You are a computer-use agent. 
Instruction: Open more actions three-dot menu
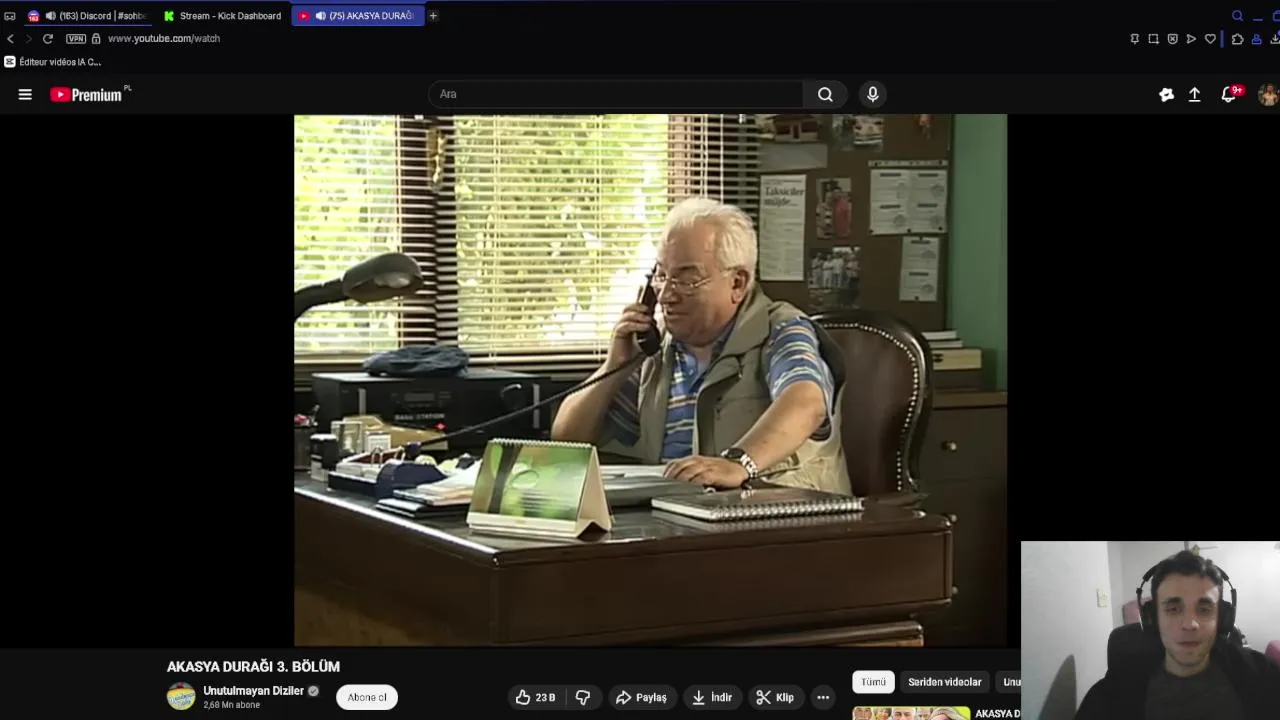tap(823, 697)
